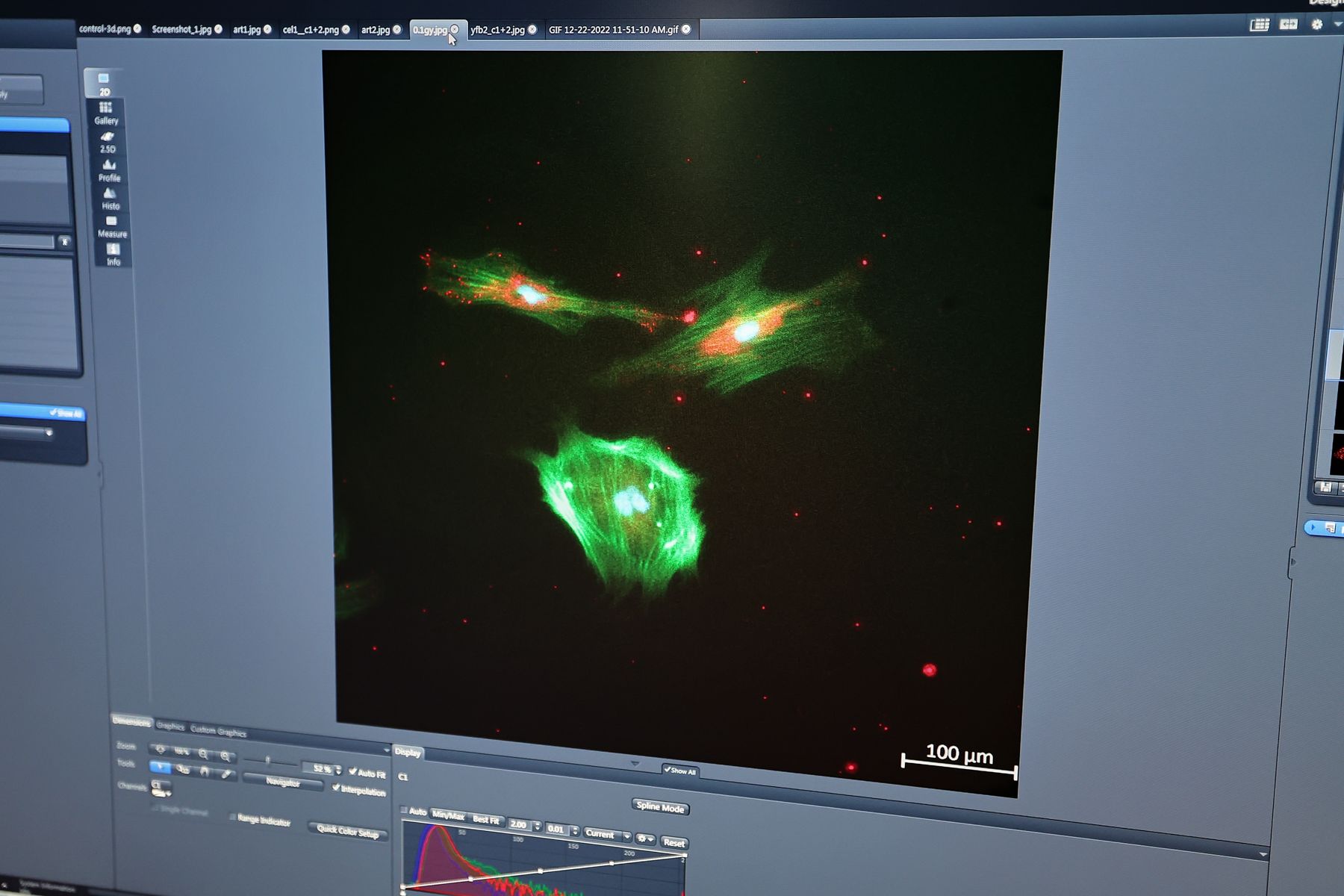Enable the Range Indicator checkbox
Viewport: 1344px width, 896px height.
pos(232,818)
